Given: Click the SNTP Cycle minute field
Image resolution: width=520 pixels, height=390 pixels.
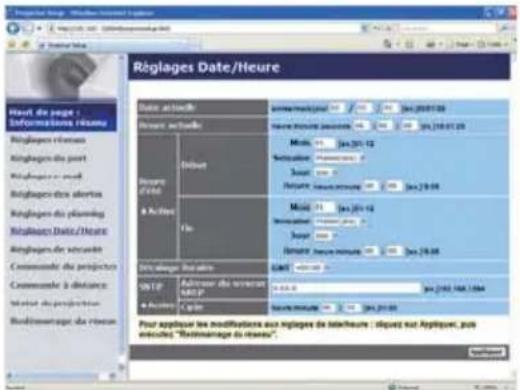Looking at the screenshot, I should coord(352,308).
